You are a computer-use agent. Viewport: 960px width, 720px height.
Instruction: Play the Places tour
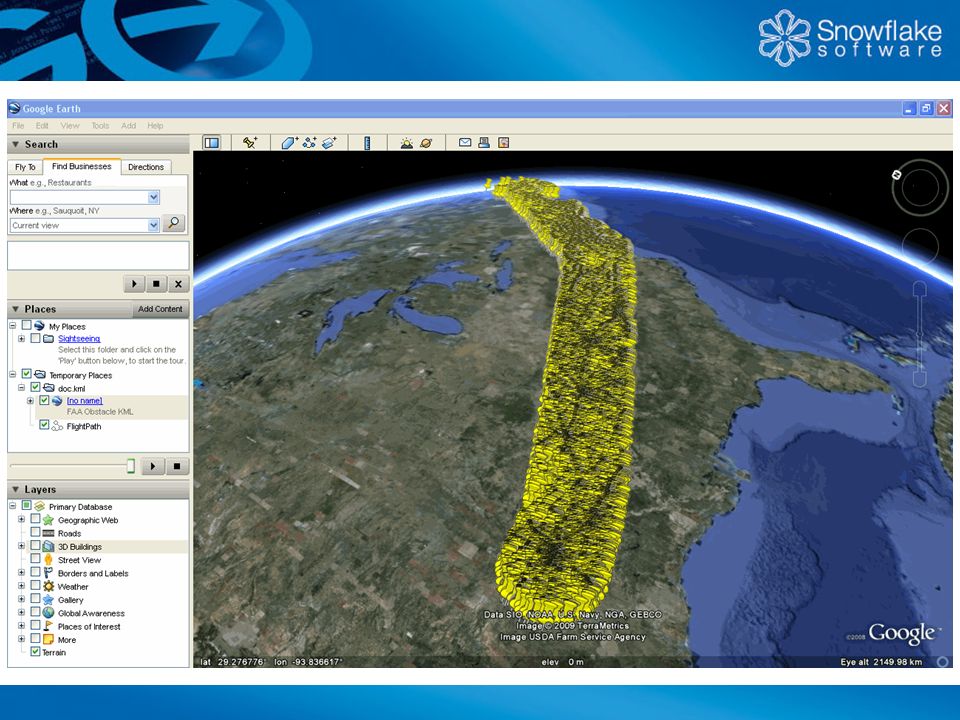pyautogui.click(x=153, y=467)
